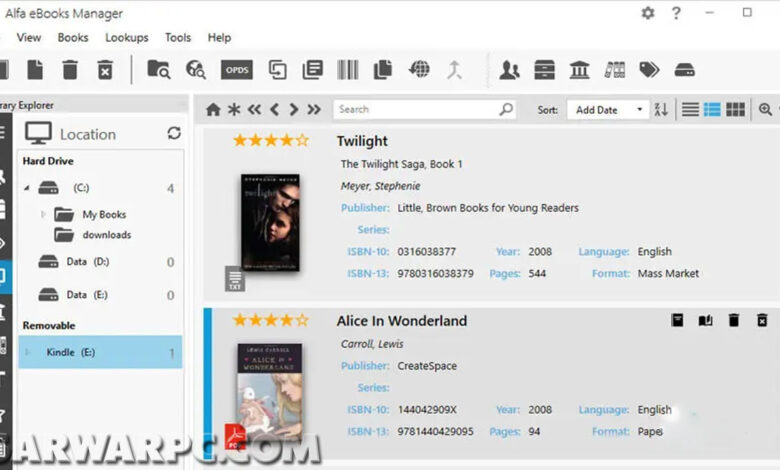This screenshot has width=780, height=470.
Task: Open the Books menu
Action: [x=73, y=38]
